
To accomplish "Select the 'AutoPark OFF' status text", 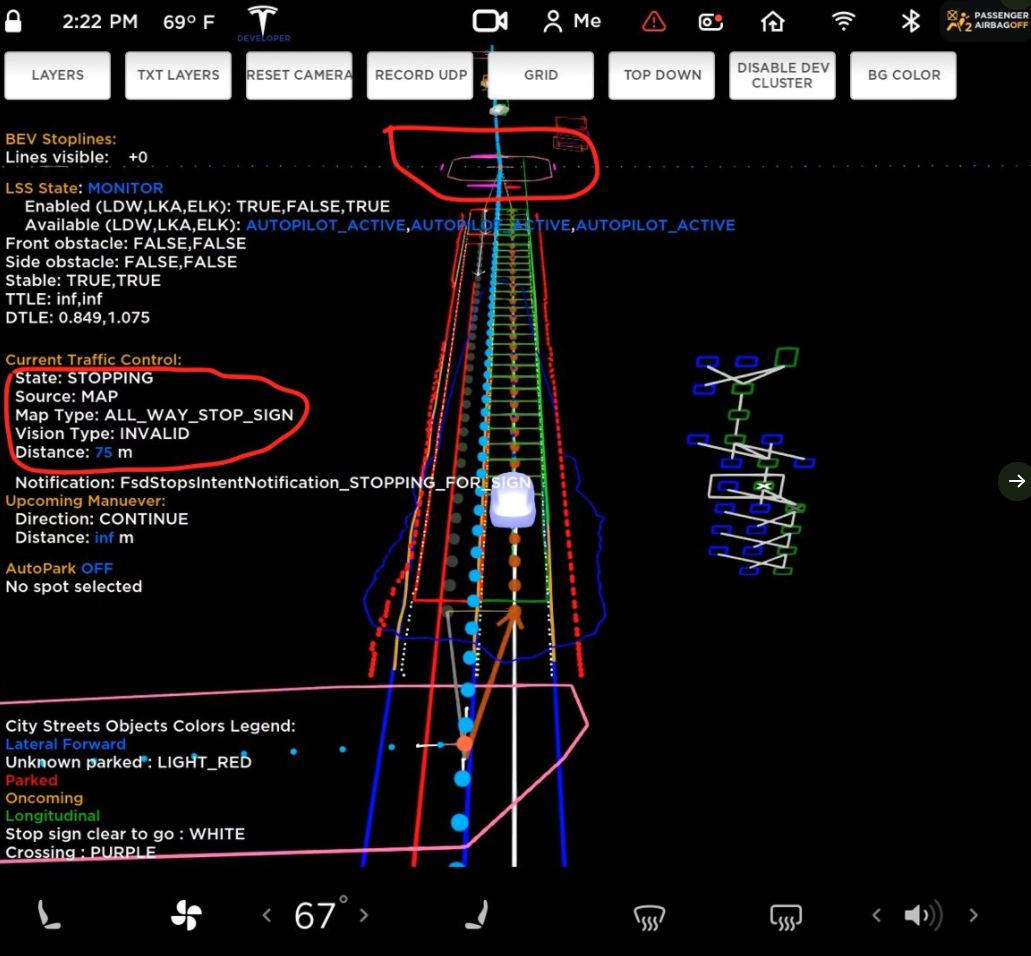I will pos(59,568).
